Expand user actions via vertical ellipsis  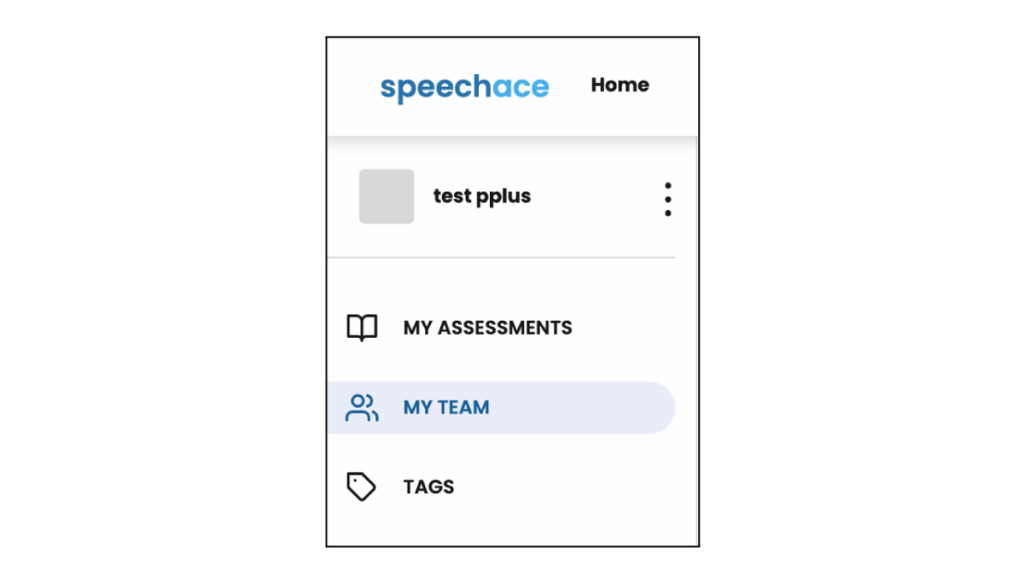(x=667, y=199)
